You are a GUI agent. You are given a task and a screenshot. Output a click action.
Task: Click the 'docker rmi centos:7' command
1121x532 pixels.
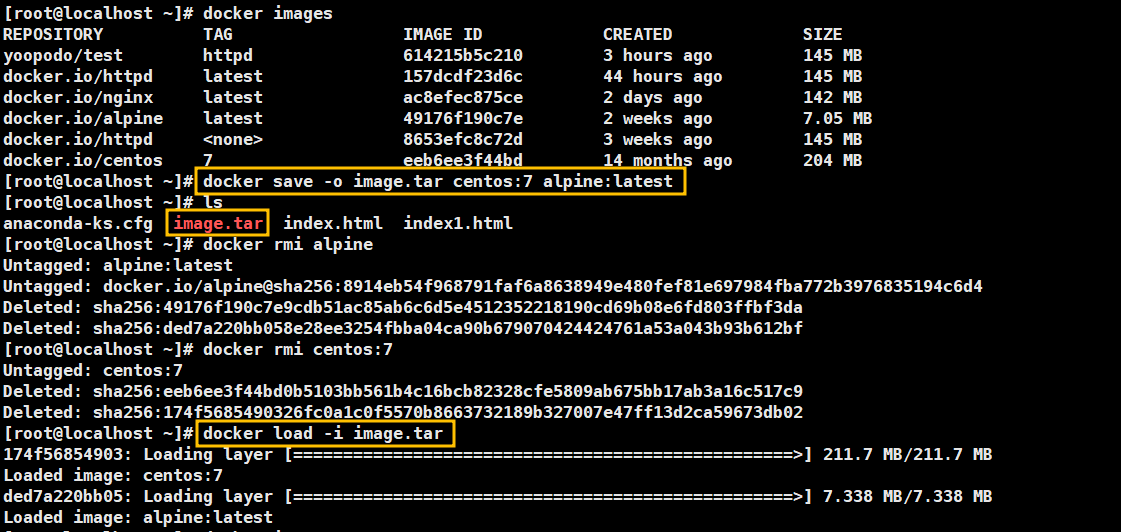point(298,350)
